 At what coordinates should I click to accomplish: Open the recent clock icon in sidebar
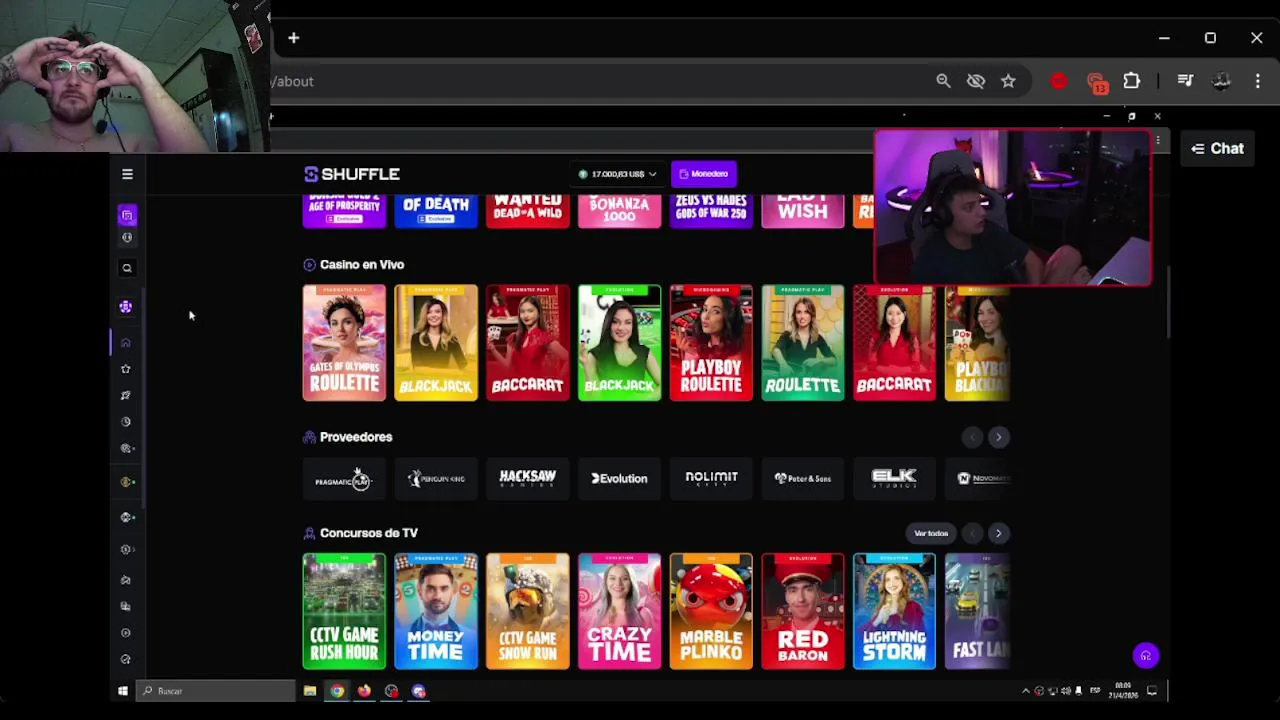click(126, 422)
